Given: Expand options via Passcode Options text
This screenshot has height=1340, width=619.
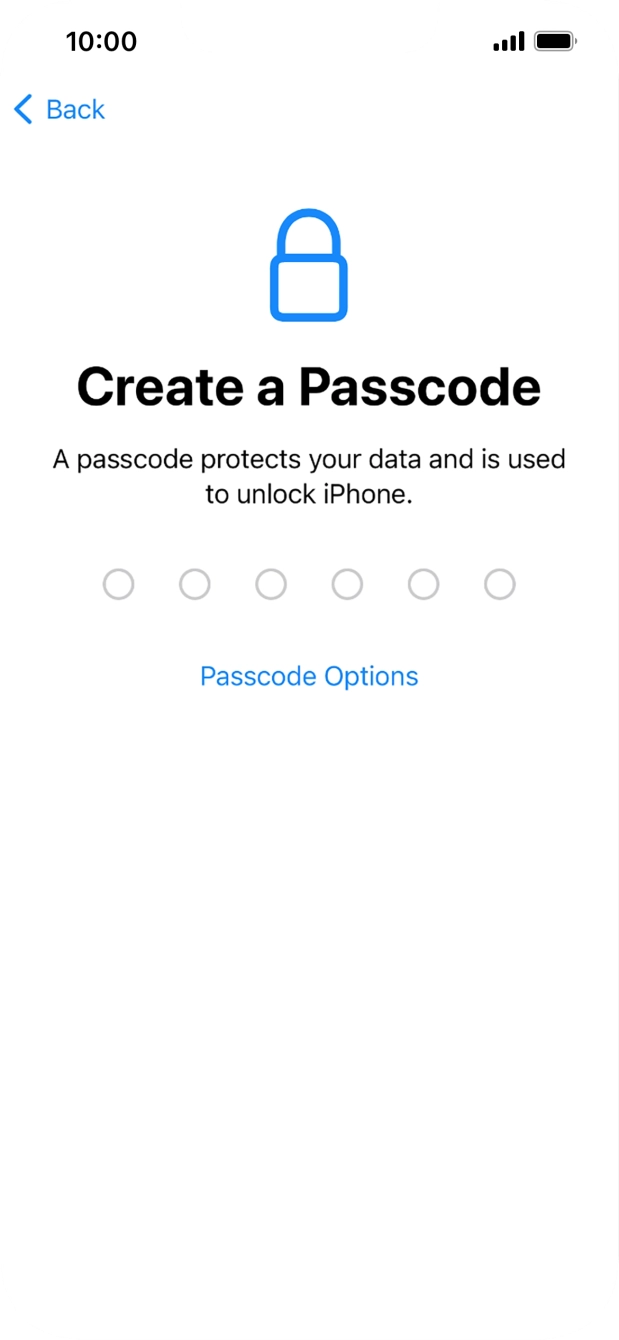Looking at the screenshot, I should click(309, 676).
